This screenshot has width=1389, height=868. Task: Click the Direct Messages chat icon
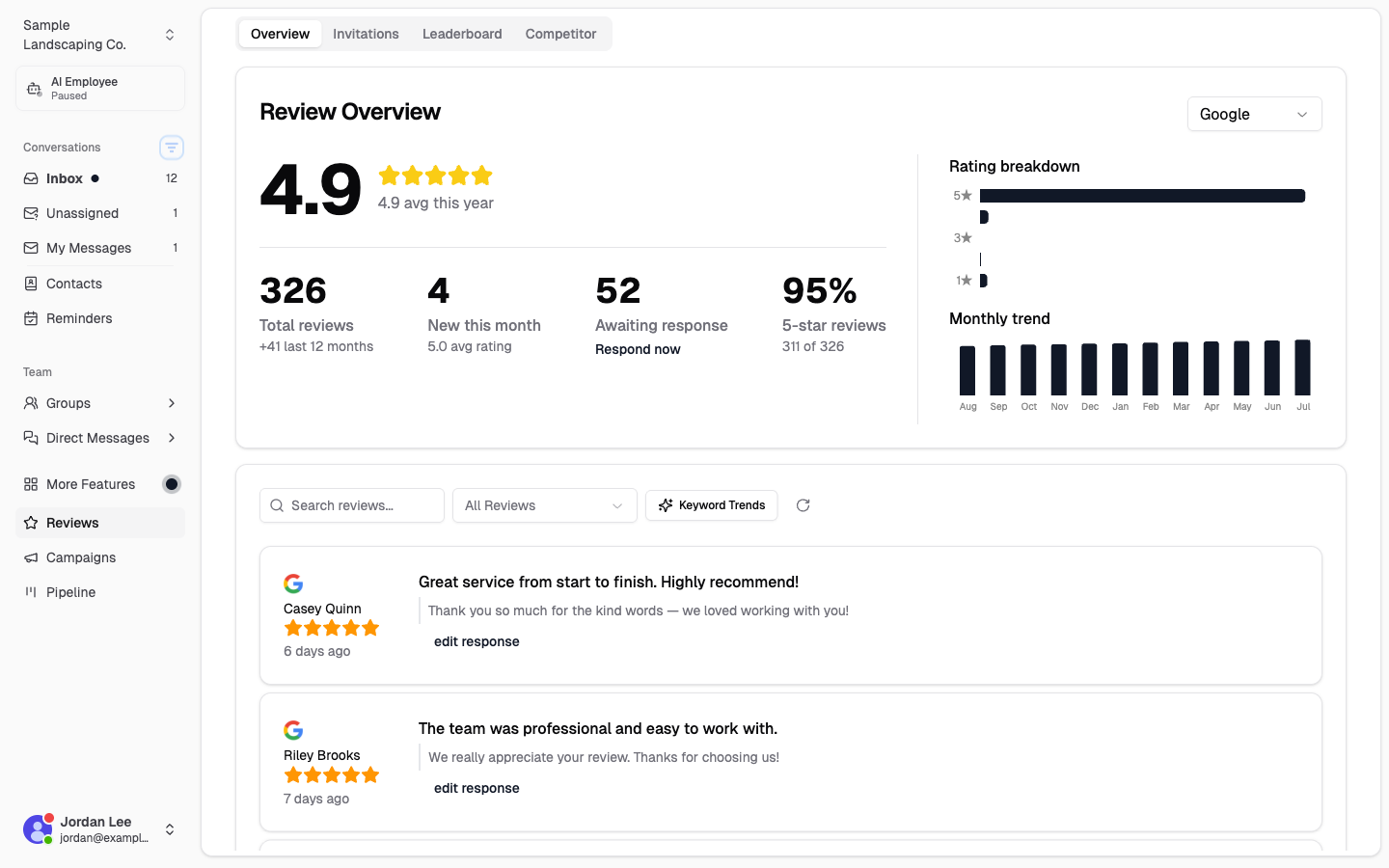[x=31, y=438]
